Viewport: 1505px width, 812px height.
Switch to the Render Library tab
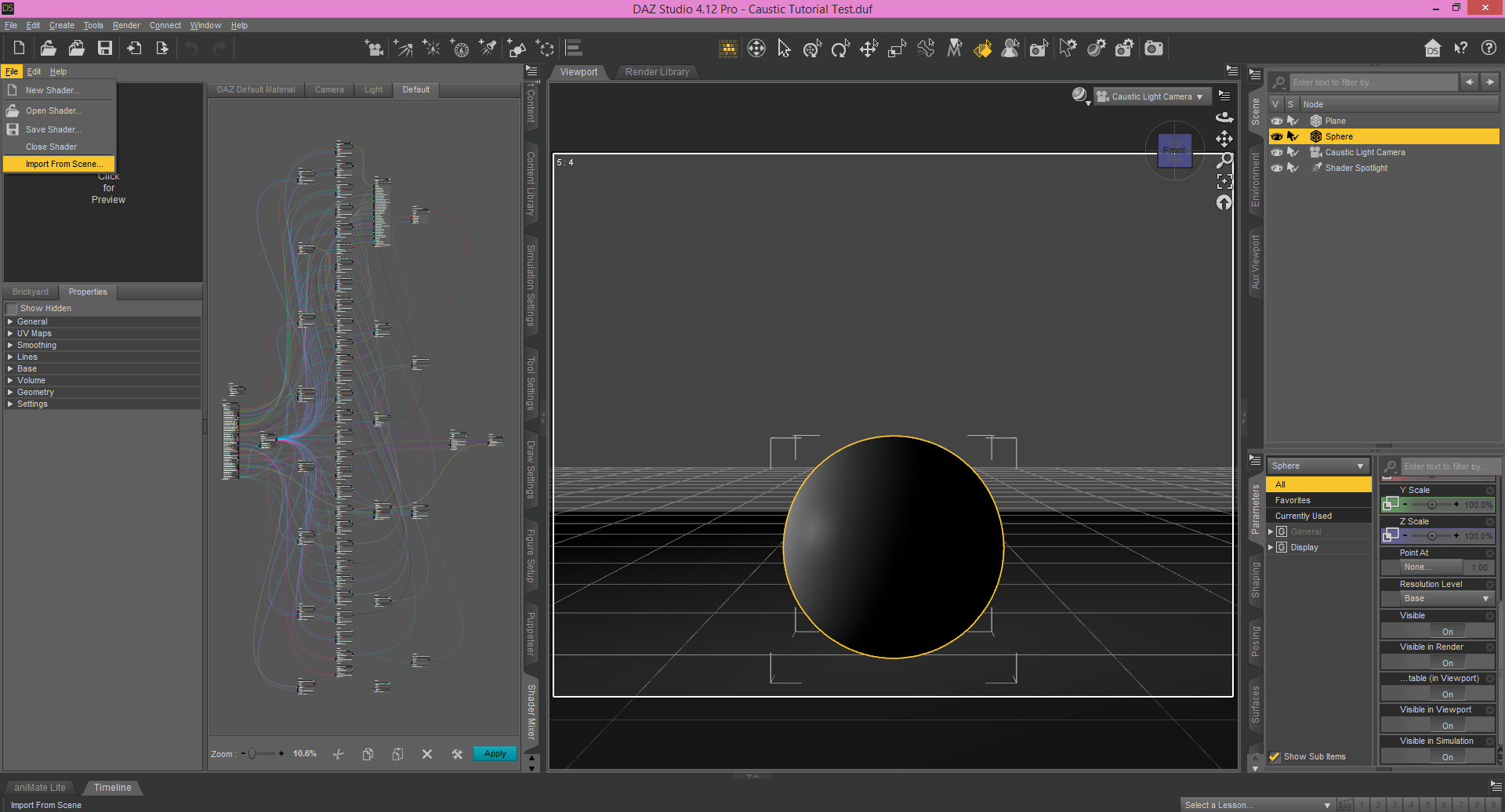[x=657, y=72]
